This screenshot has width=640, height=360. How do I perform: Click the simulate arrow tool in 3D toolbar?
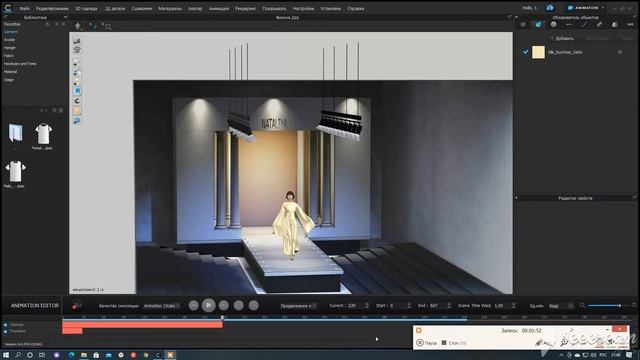78,27
